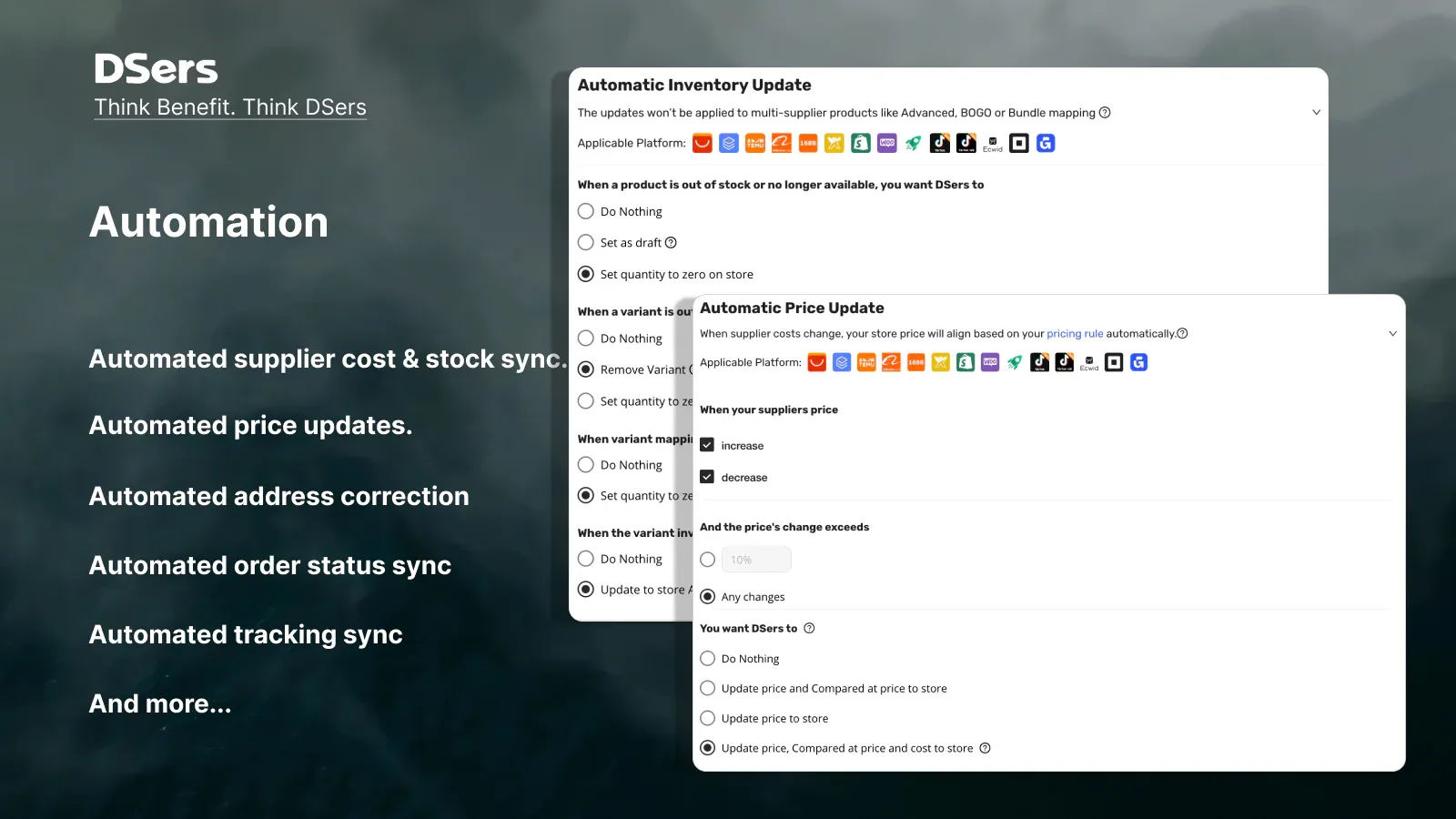Select Update price, Compared at price and cost
The width and height of the screenshot is (1456, 819).
point(707,748)
